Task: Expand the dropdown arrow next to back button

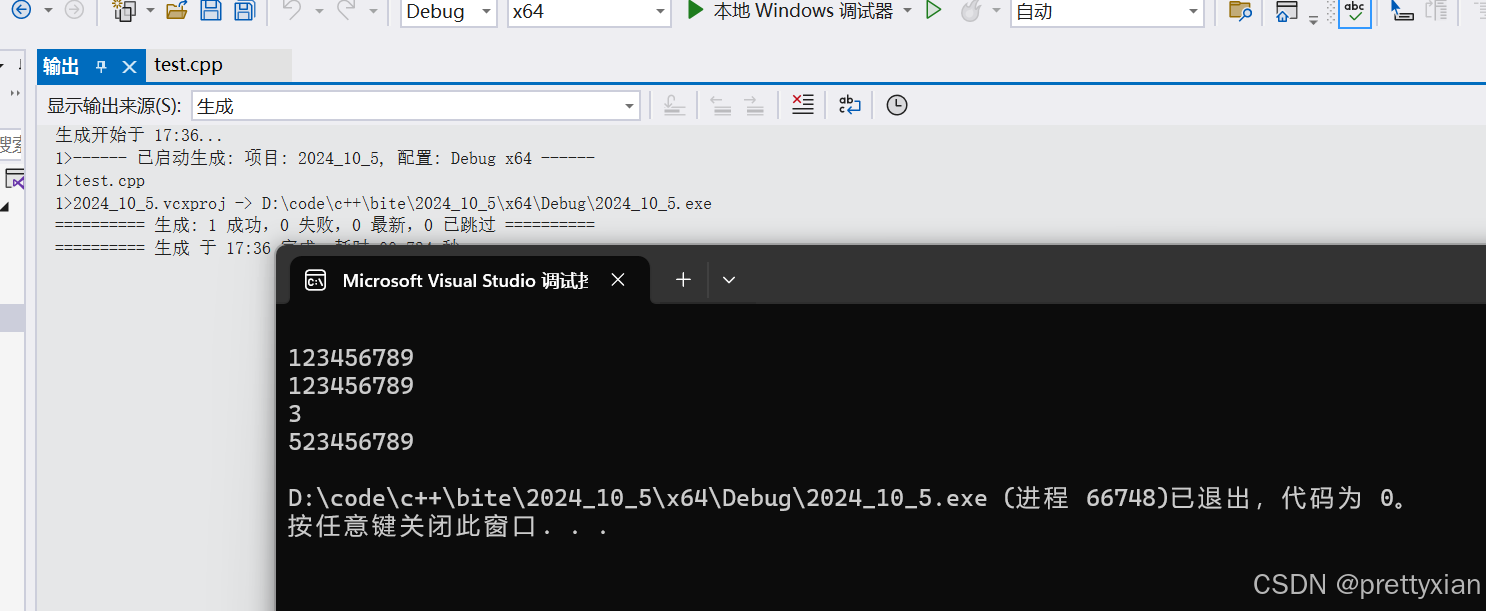Action: 47,11
